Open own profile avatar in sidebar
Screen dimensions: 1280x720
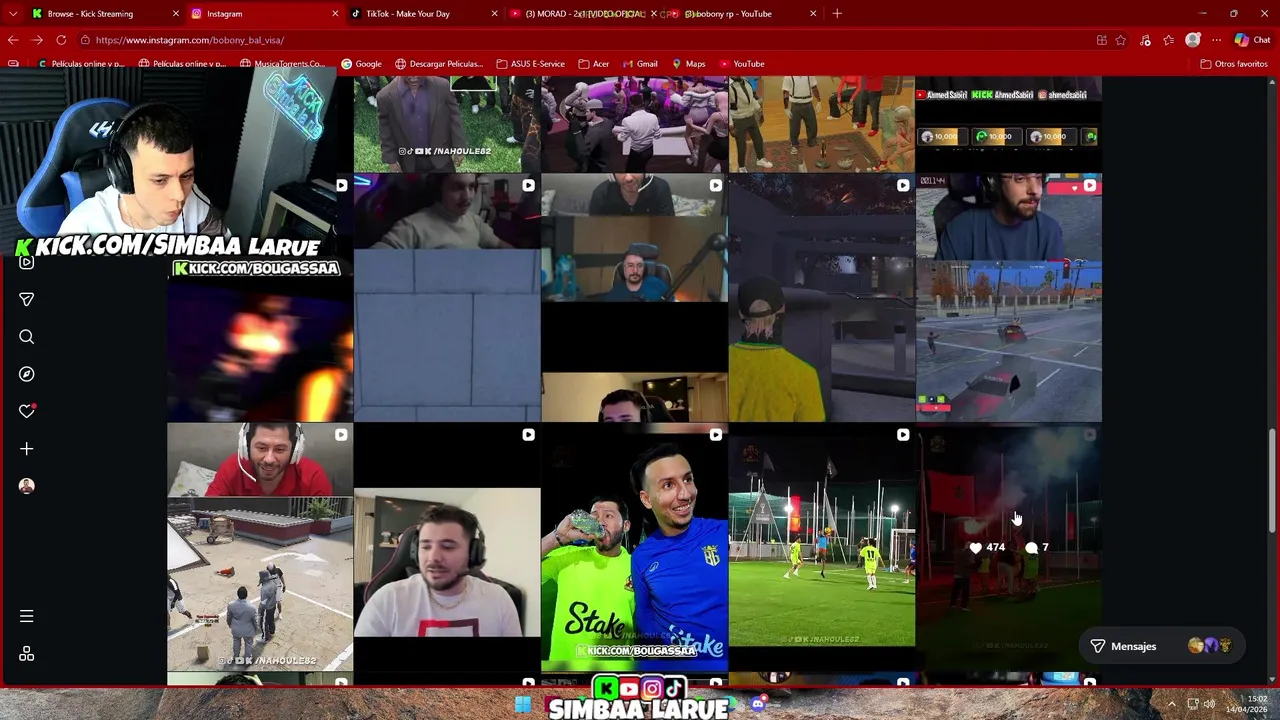(27, 486)
